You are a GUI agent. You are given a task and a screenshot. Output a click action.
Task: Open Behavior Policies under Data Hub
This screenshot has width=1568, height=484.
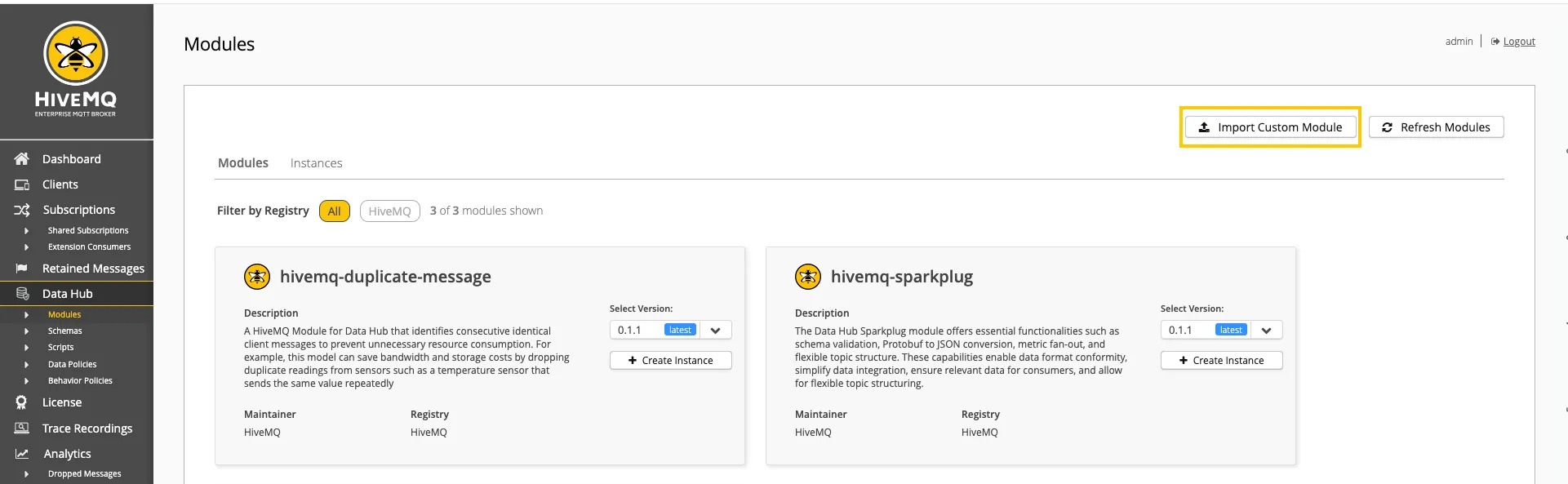[80, 381]
